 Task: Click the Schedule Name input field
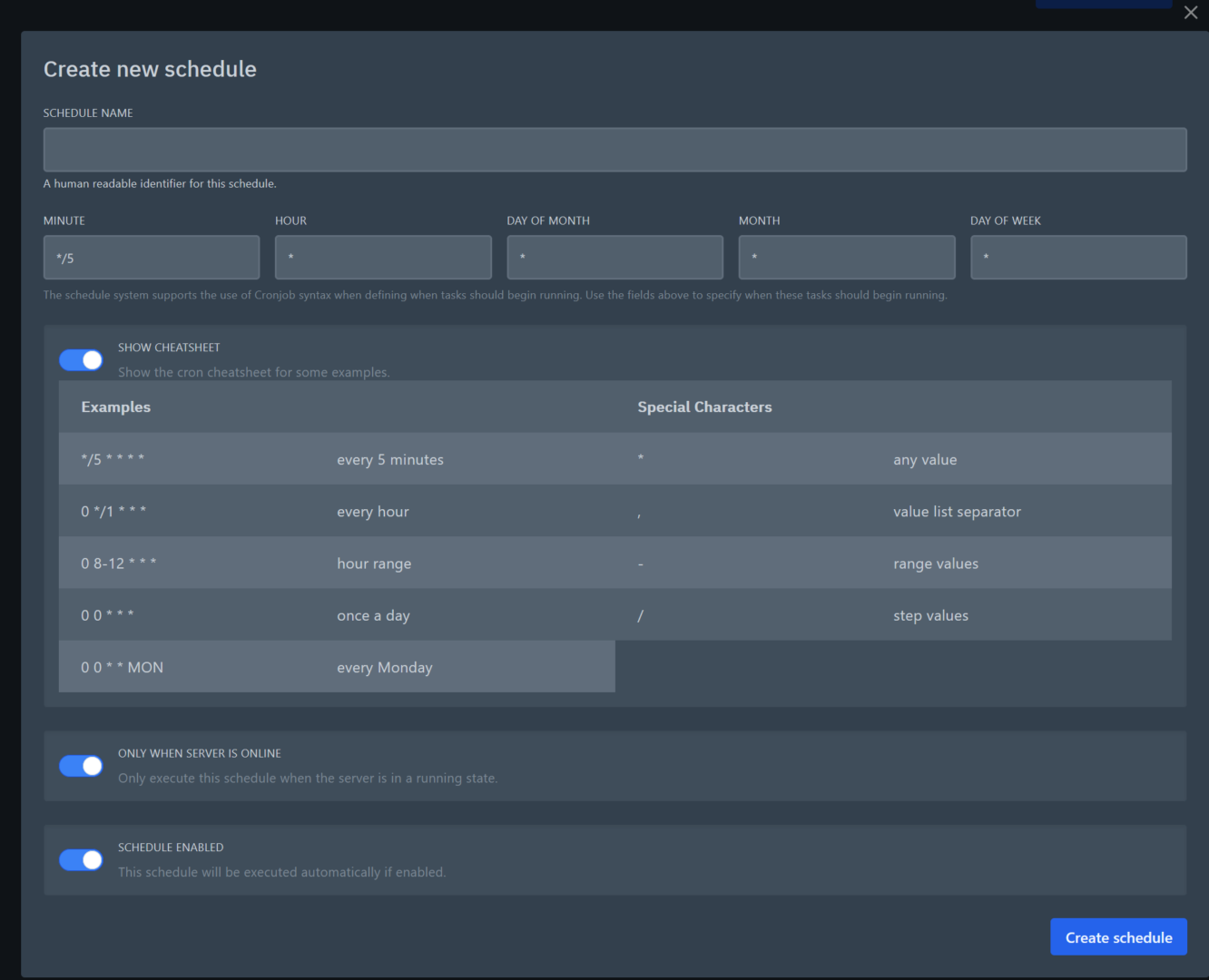[615, 149]
